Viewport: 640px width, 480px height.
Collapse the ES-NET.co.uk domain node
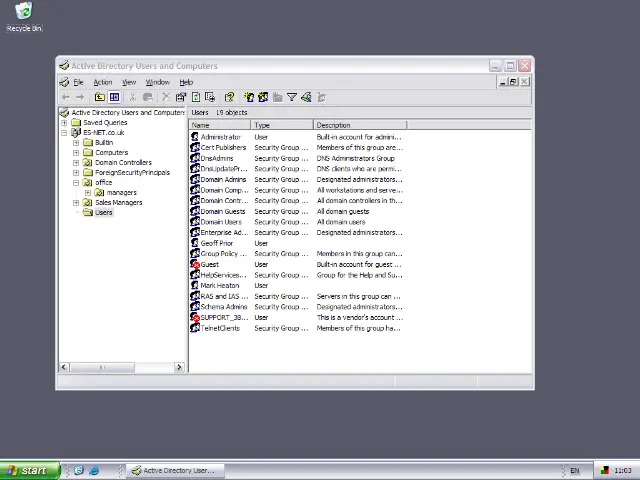coord(64,133)
